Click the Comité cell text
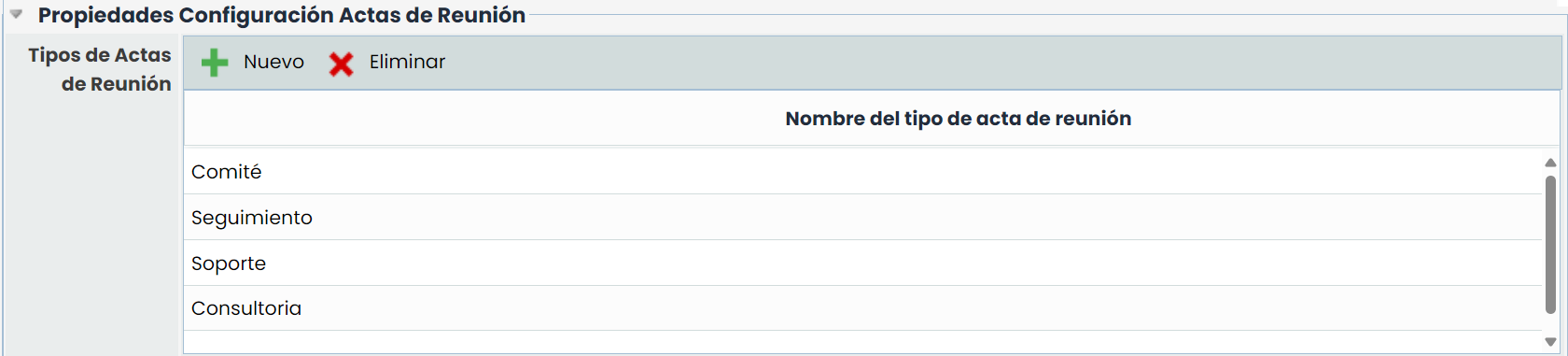This screenshot has width=1568, height=356. 227,172
